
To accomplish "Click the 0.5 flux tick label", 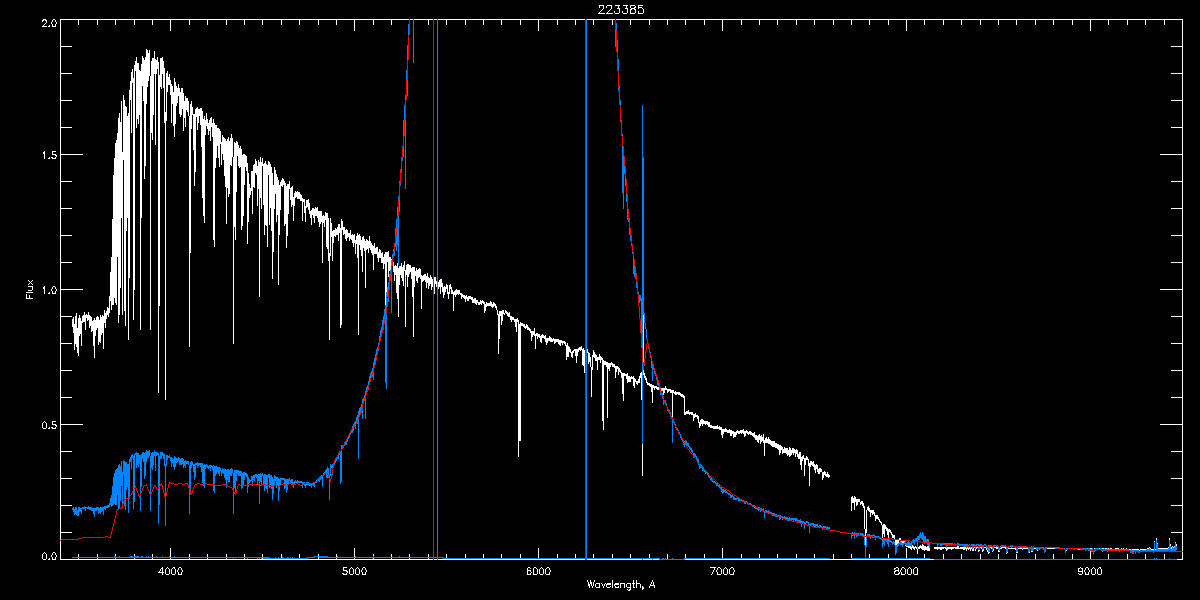I will coord(47,424).
